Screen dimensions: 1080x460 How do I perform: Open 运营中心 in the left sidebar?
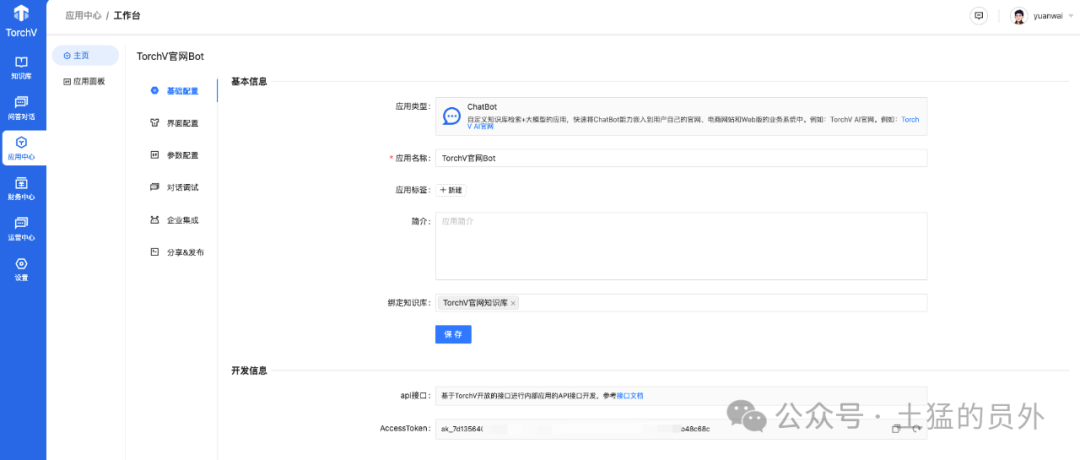click(x=21, y=229)
